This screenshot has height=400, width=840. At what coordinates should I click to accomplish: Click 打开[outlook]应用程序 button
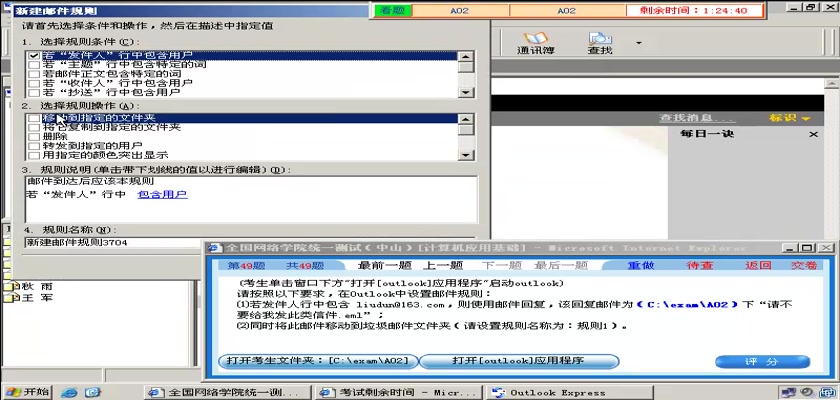519,361
